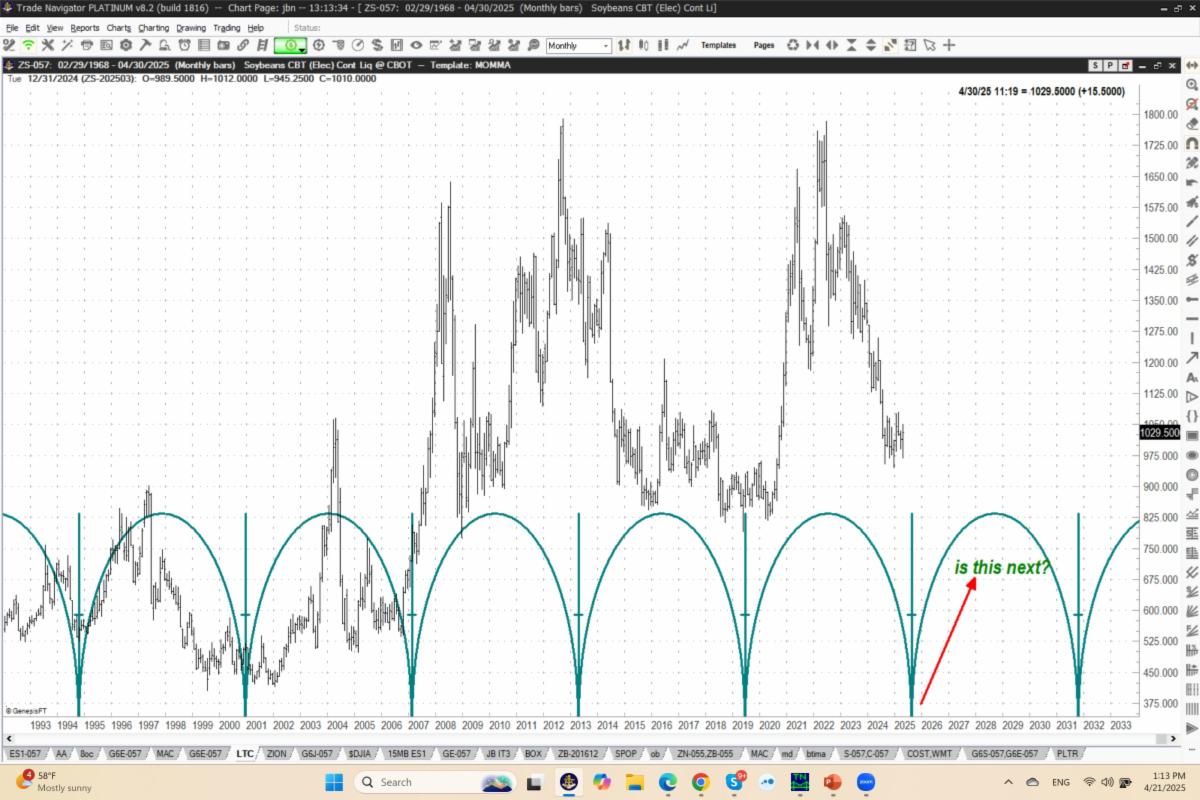Screen dimensions: 1200x800
Task: Click the recycle refresh chart icon
Action: [x=793, y=45]
